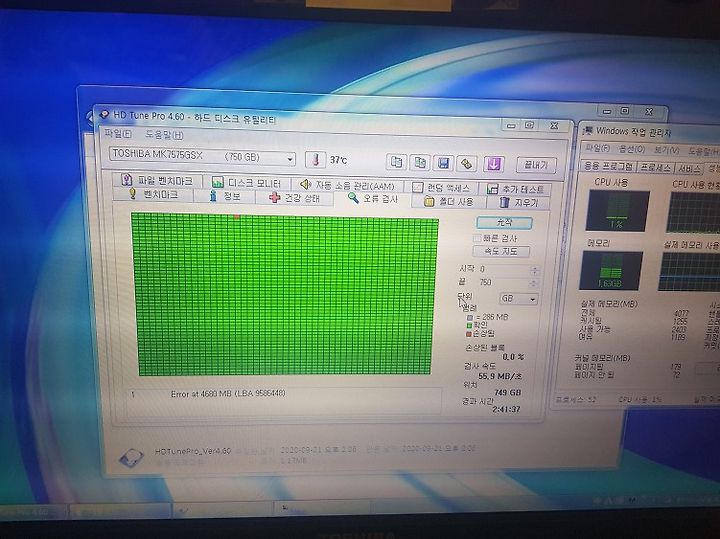Open the 파일 벤치마크 tab
The width and height of the screenshot is (720, 539).
click(157, 180)
